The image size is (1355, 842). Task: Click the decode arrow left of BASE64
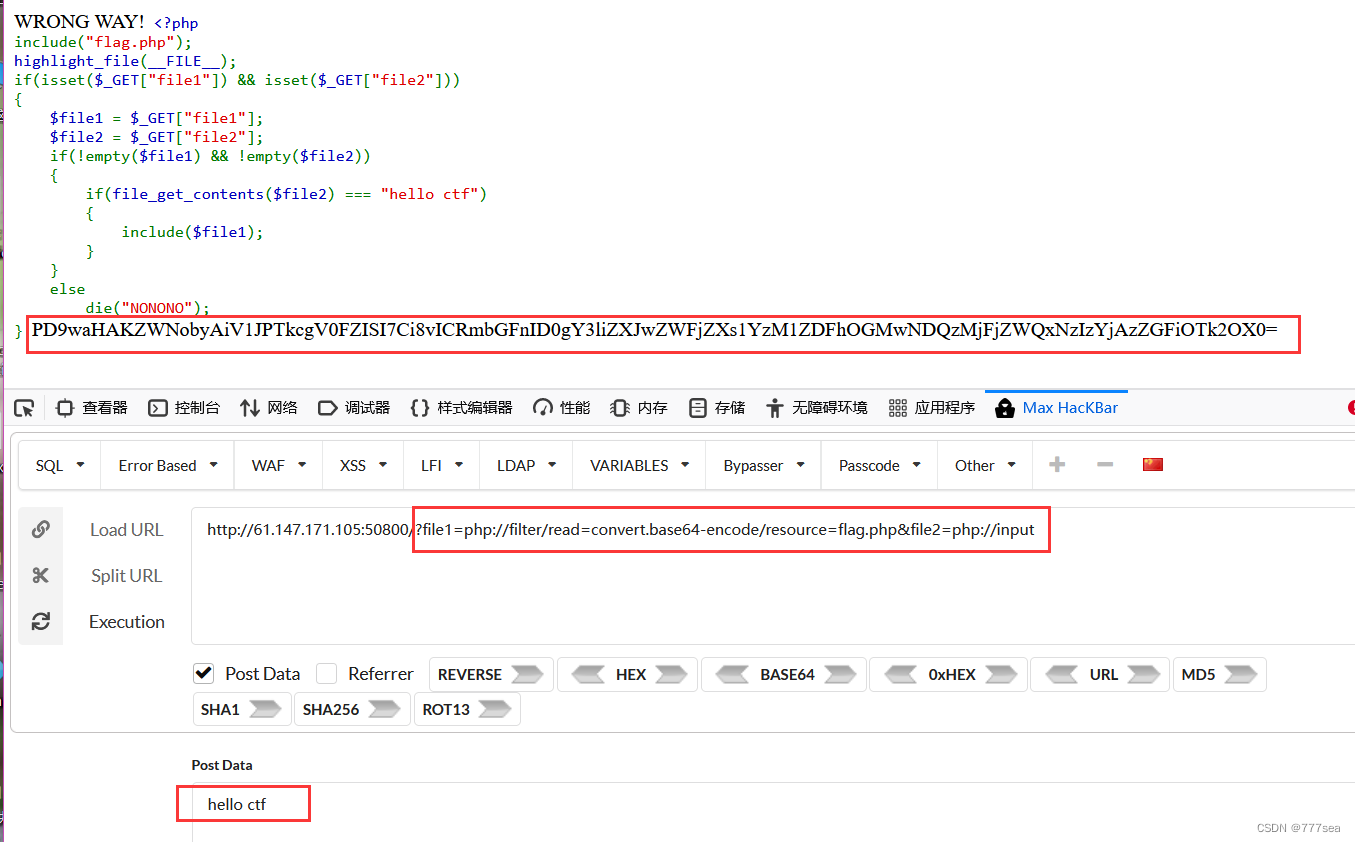[x=734, y=675]
